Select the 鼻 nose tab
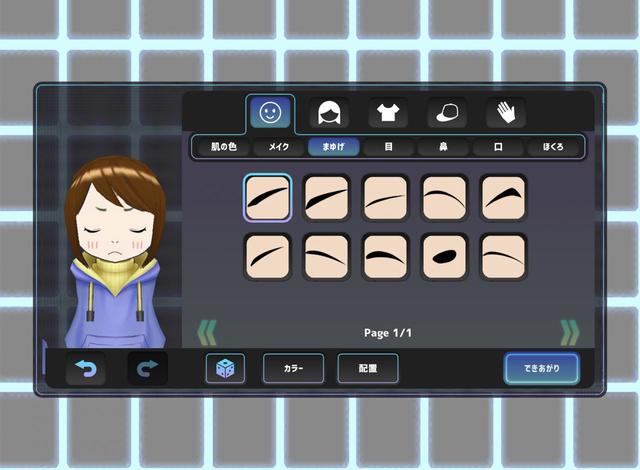The height and width of the screenshot is (470, 640). (x=443, y=146)
